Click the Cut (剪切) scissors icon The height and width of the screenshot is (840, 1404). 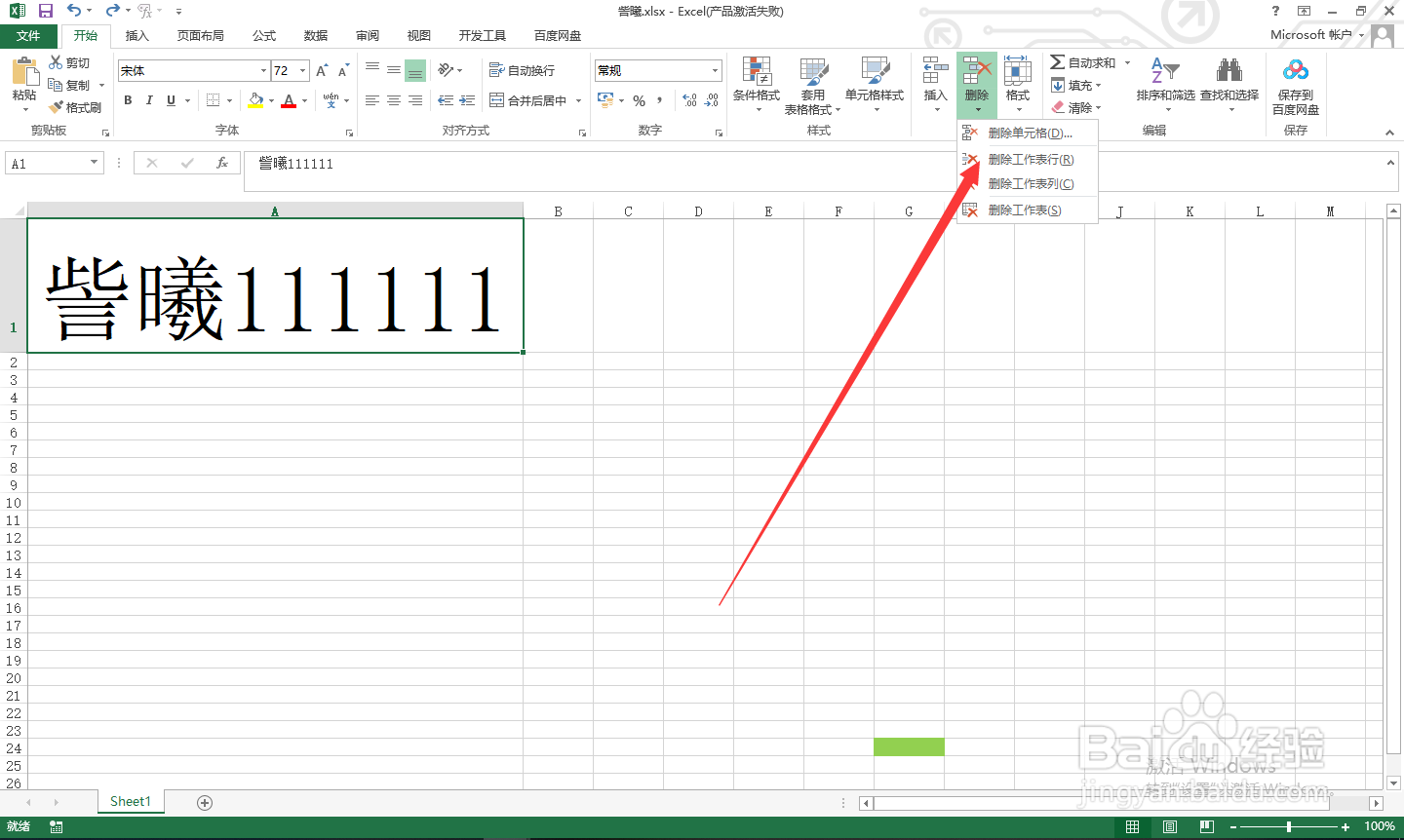[56, 62]
